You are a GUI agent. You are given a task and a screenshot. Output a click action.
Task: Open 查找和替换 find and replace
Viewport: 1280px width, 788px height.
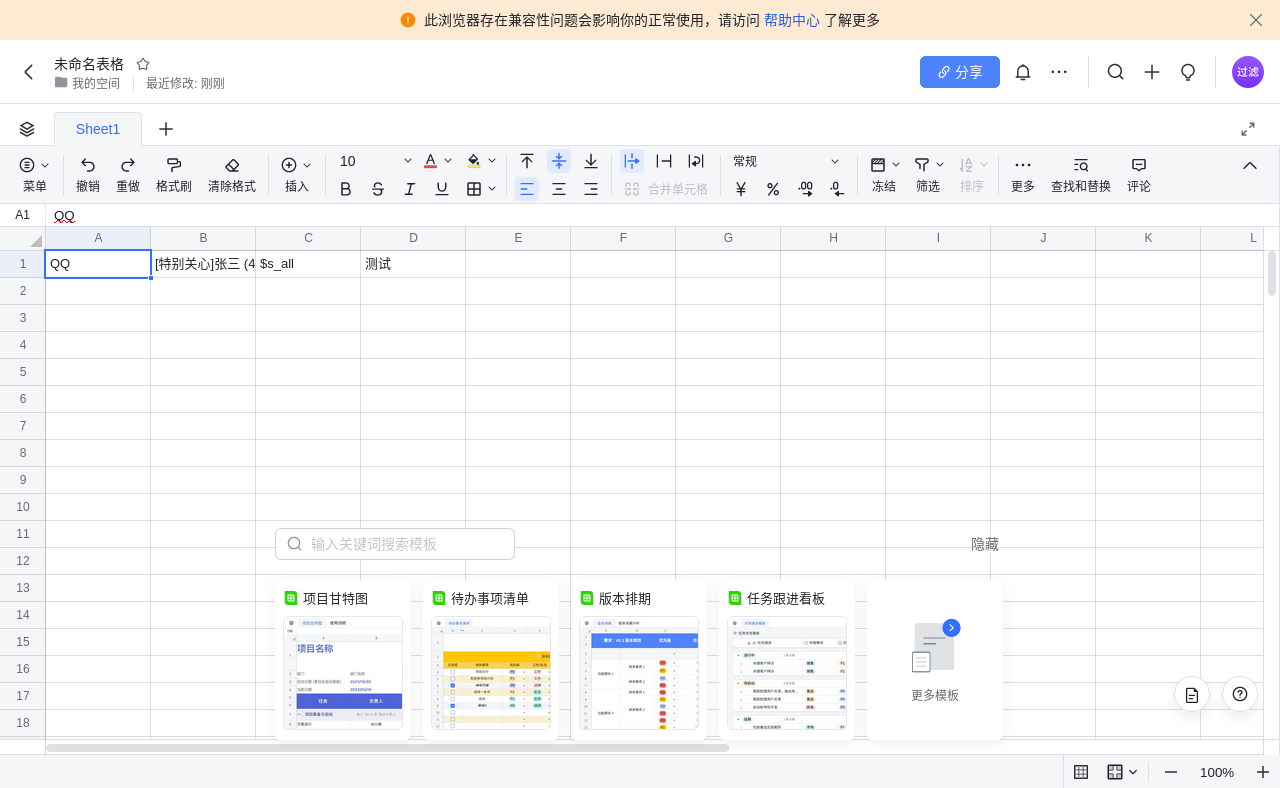tap(1081, 174)
